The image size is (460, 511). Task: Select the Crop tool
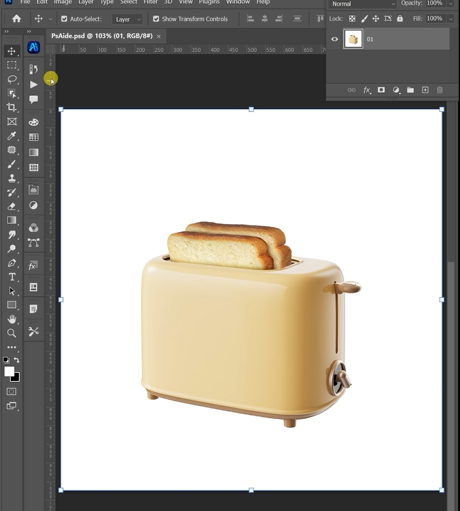coord(12,107)
